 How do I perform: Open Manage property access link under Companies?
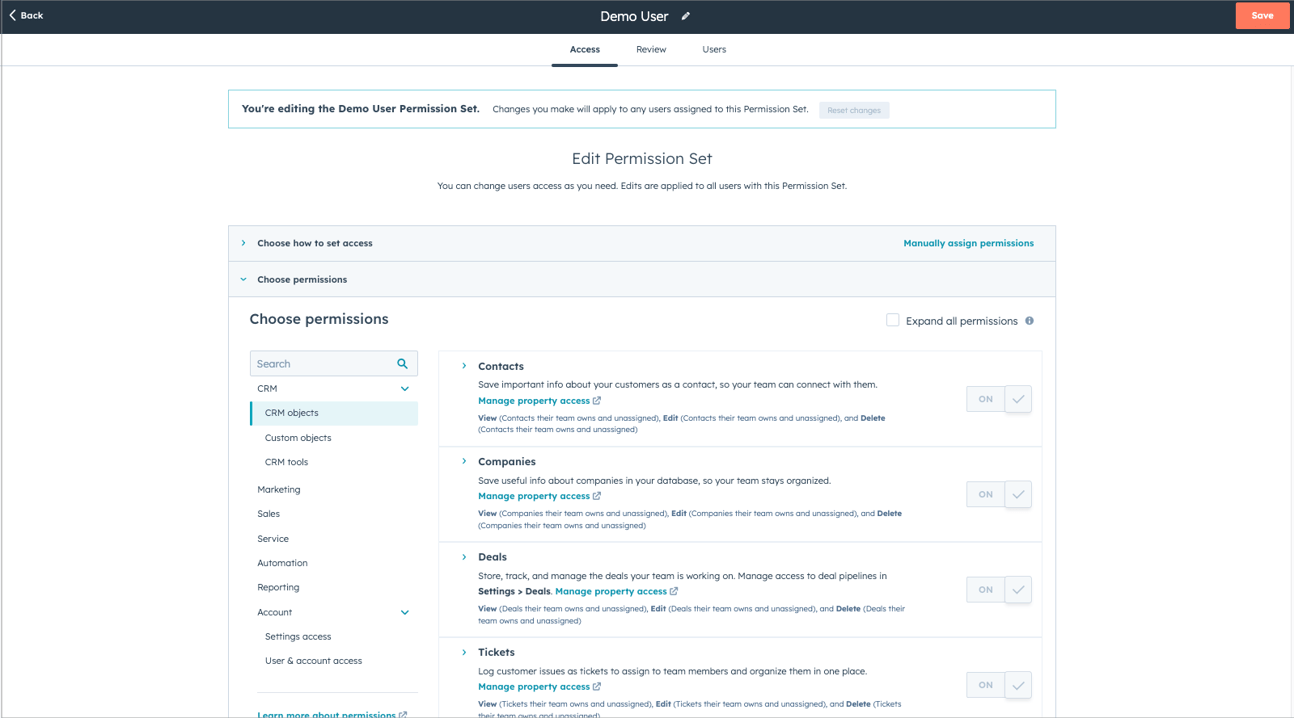point(539,496)
